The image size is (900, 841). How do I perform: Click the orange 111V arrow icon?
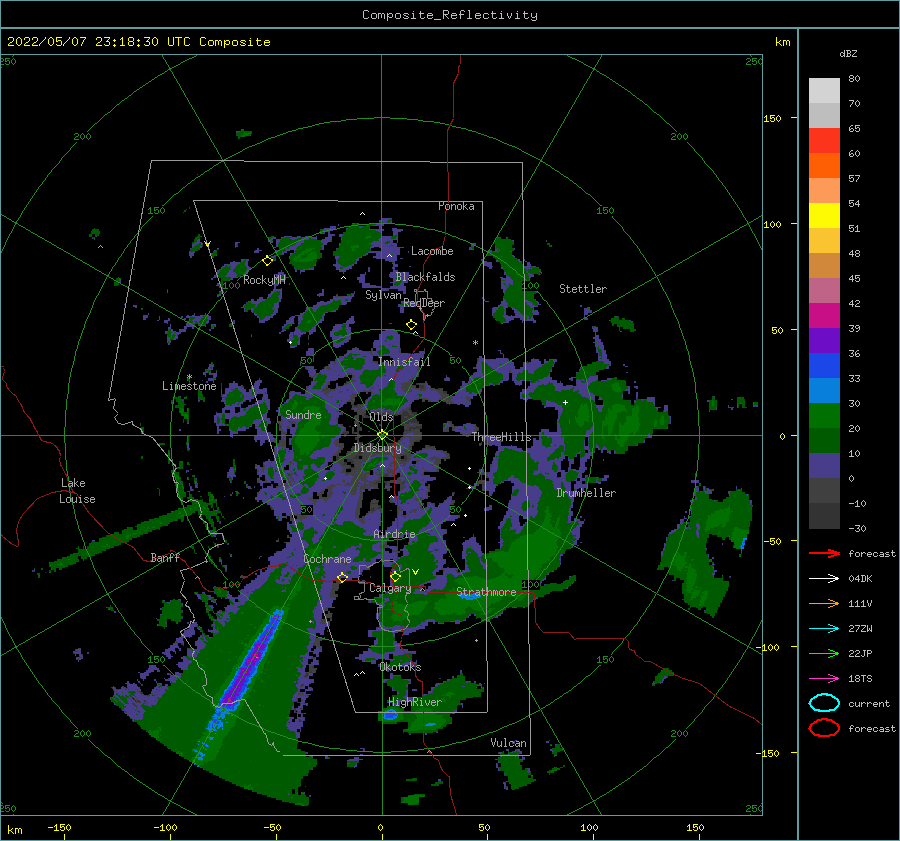(824, 603)
